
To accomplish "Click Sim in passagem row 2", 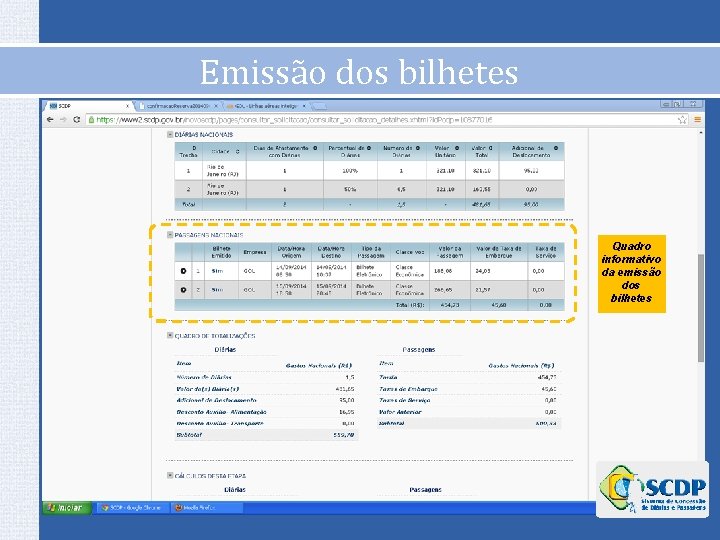I will [217, 290].
